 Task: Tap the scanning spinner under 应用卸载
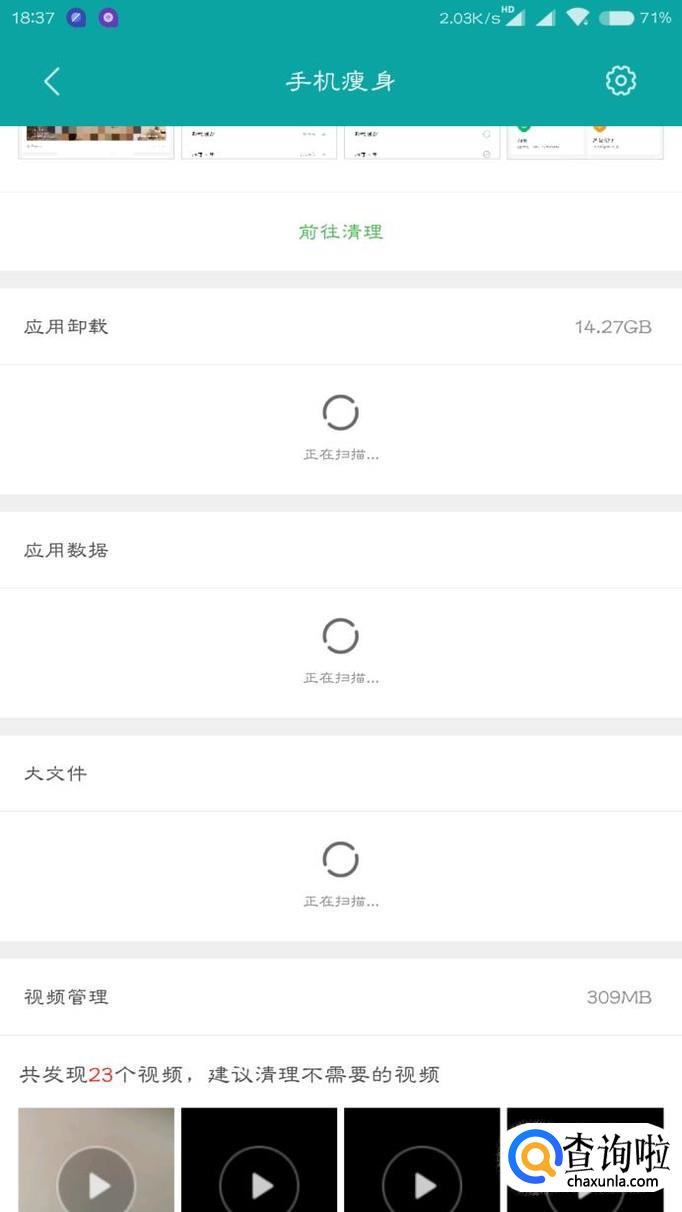click(x=340, y=412)
